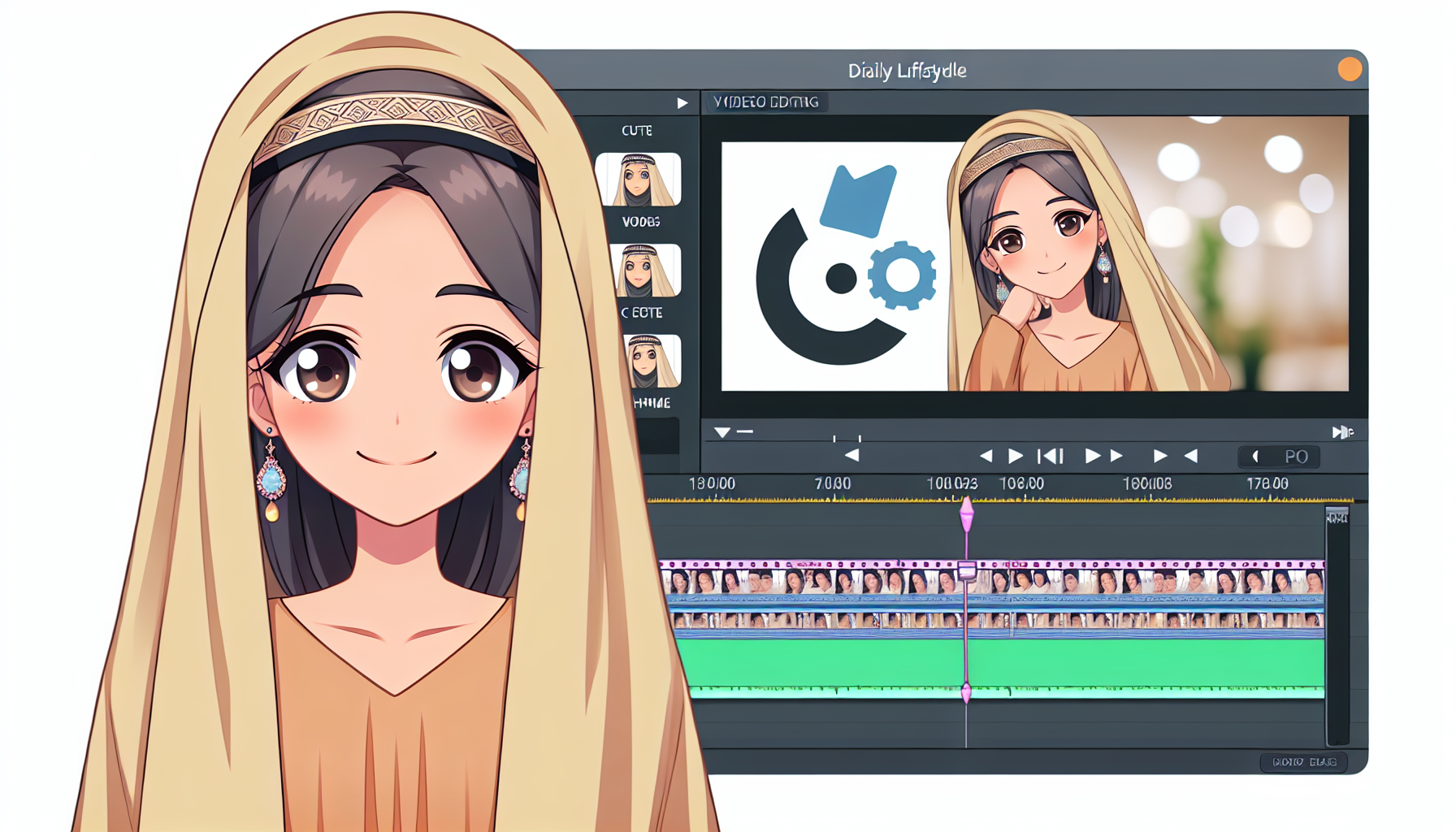The image size is (1456, 832).
Task: Click the blue gear icon in preview
Action: pos(902,275)
